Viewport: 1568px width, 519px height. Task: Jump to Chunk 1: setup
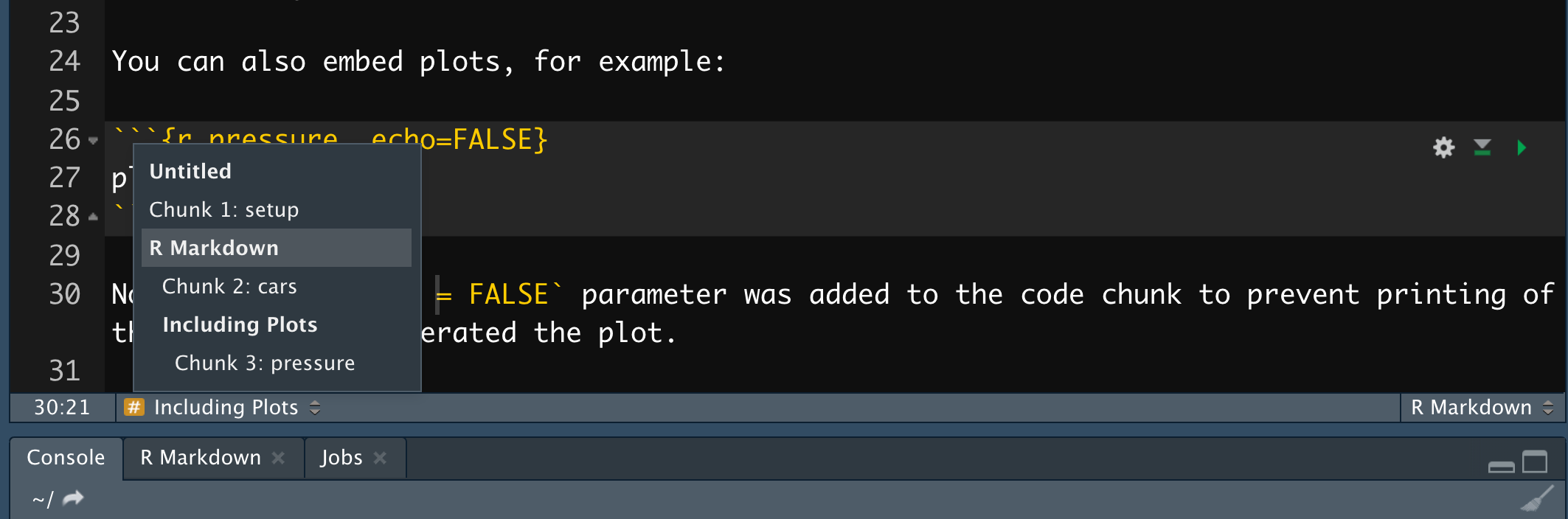(223, 210)
